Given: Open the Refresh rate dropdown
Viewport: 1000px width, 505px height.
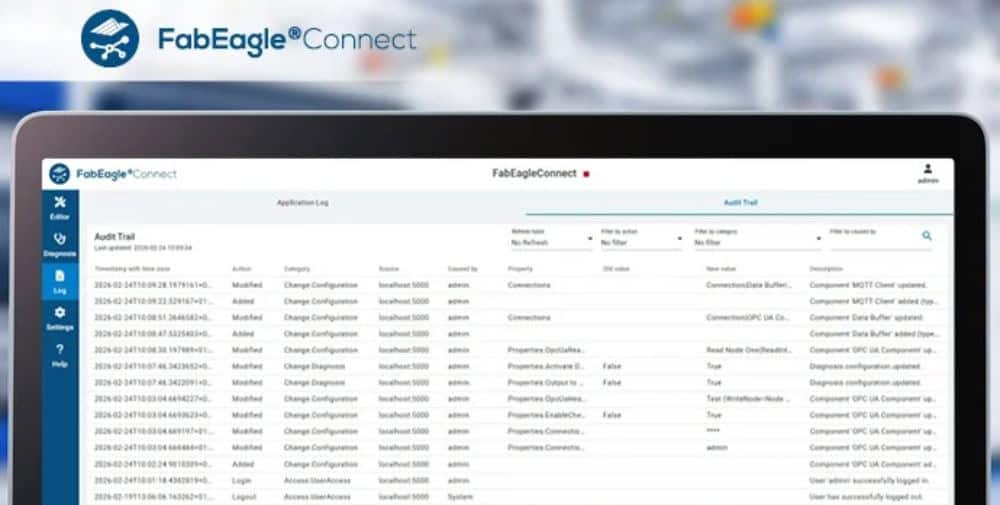Looking at the screenshot, I should tap(552, 238).
